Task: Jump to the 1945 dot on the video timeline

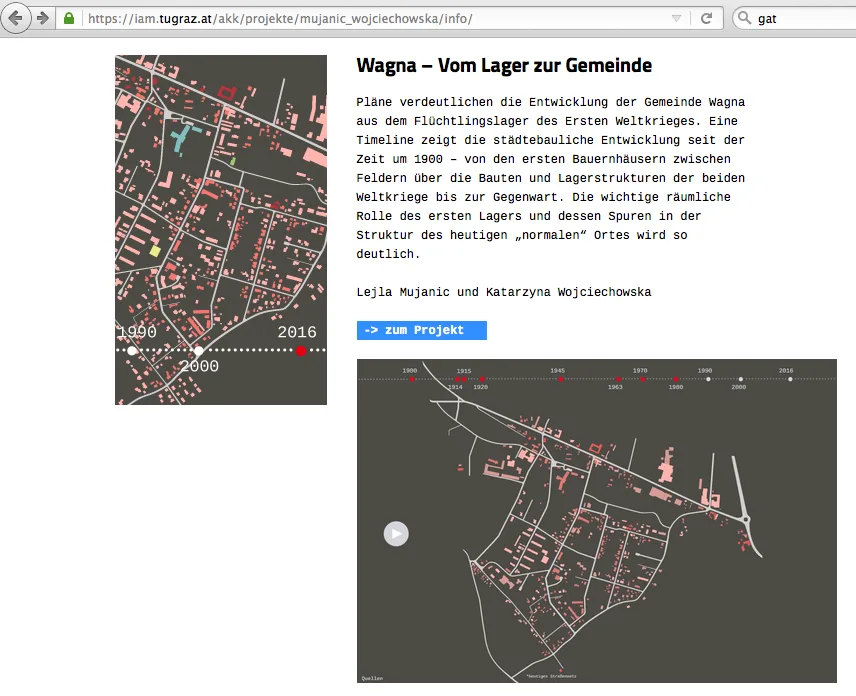Action: point(561,379)
